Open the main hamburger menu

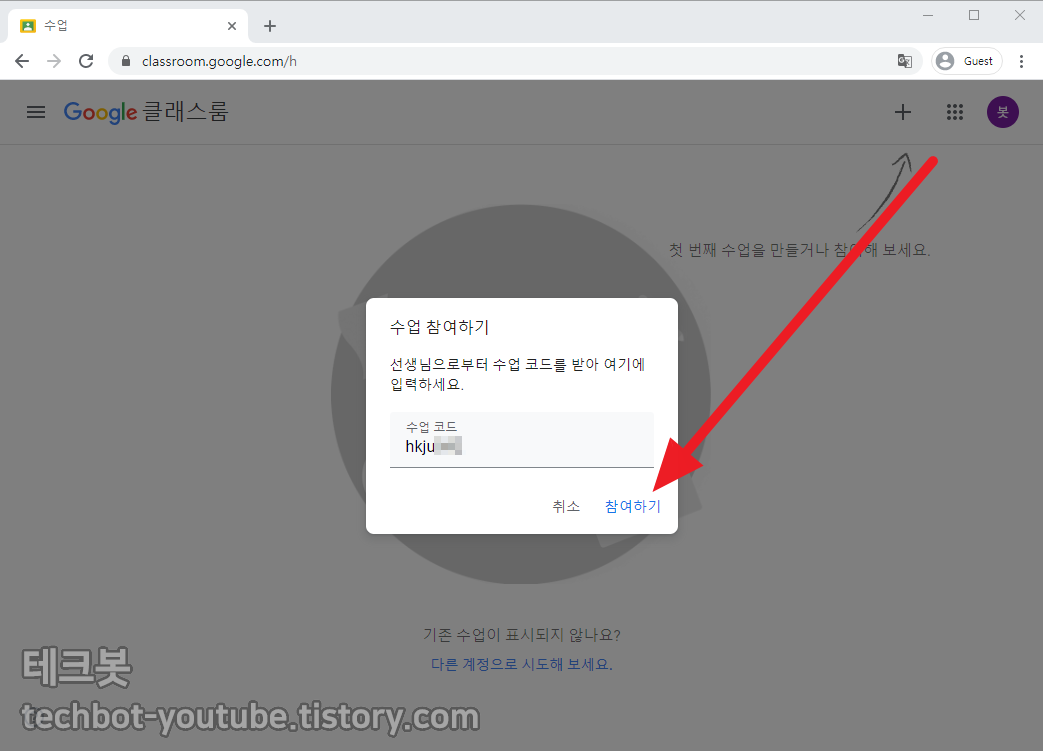(x=36, y=112)
